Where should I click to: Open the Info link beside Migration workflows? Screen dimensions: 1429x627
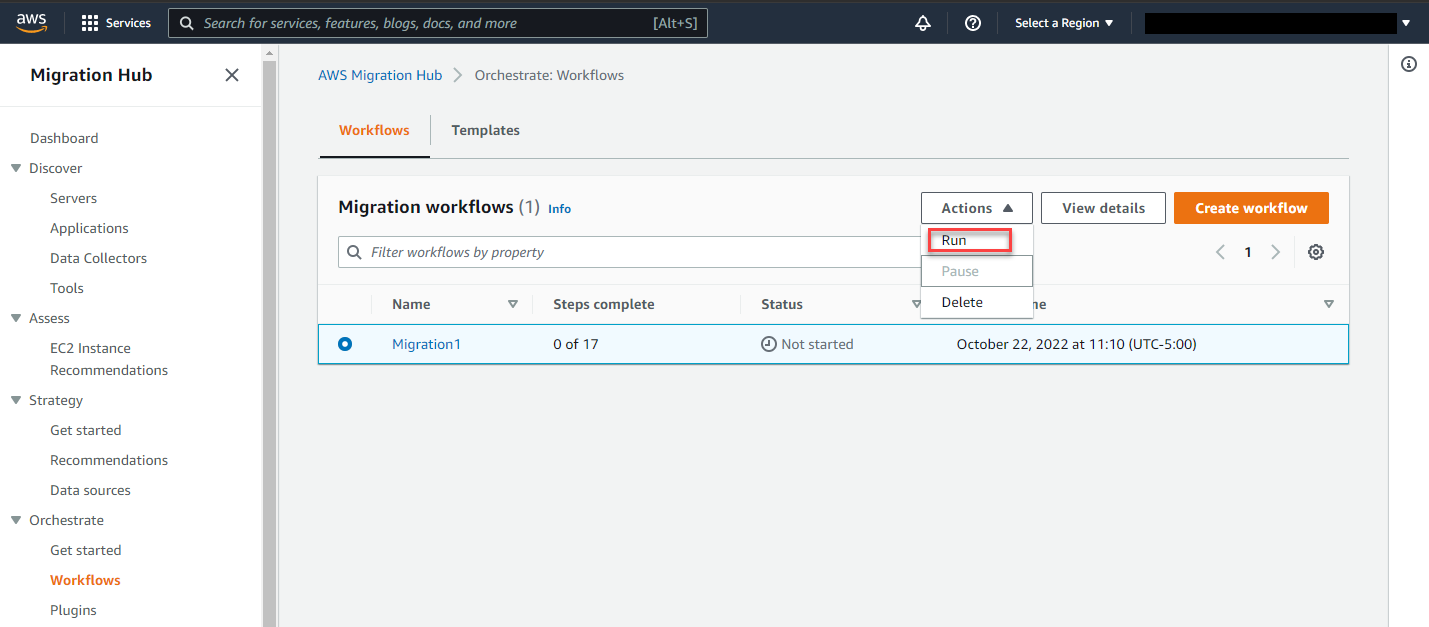(x=559, y=209)
